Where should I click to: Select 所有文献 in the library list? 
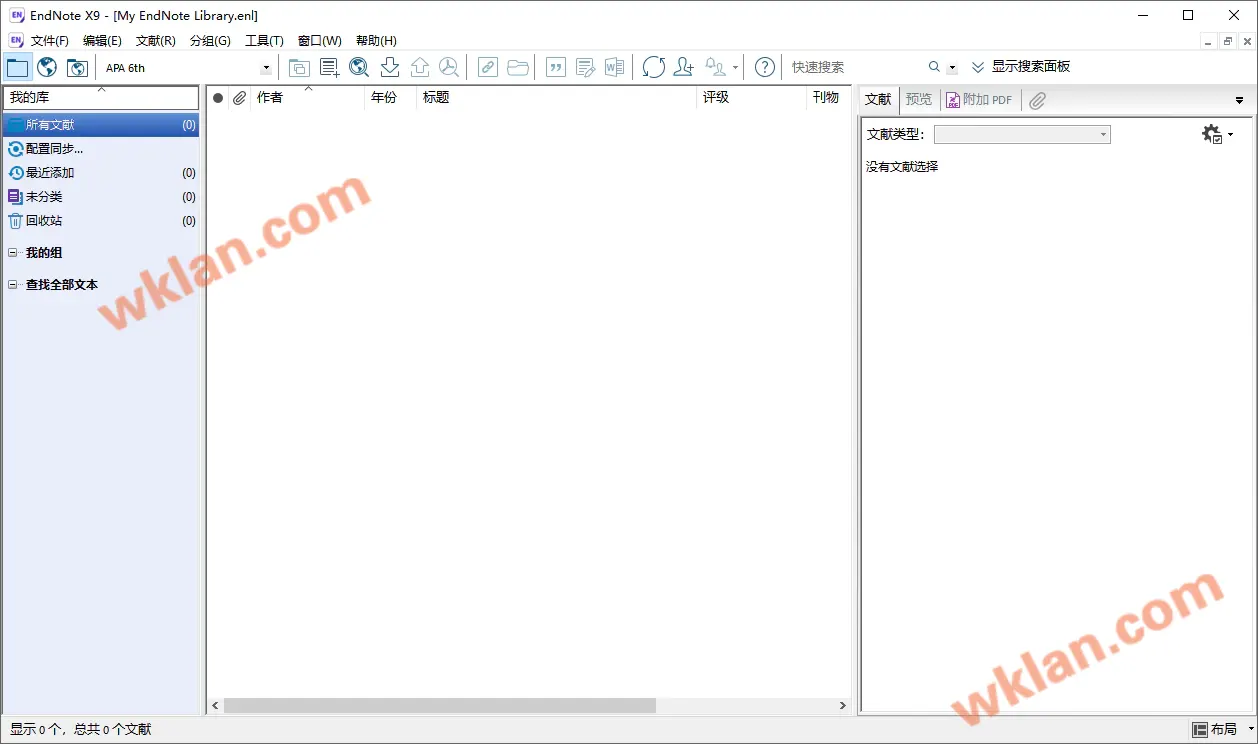tap(101, 125)
